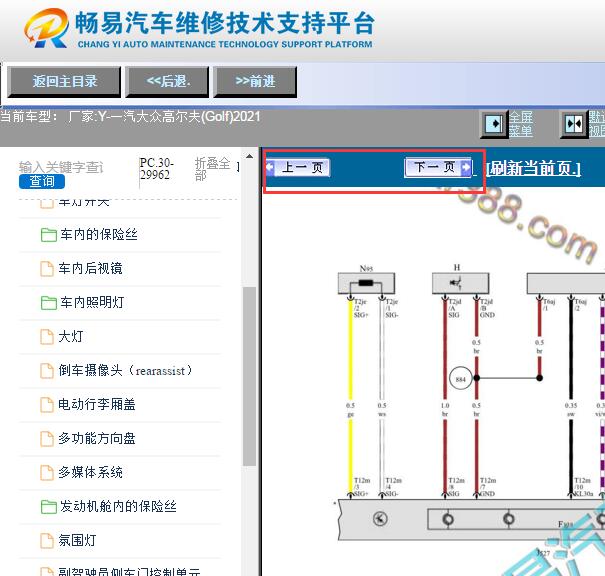
Task: Click document icon beside 车内后视镜
Action: [x=47, y=269]
